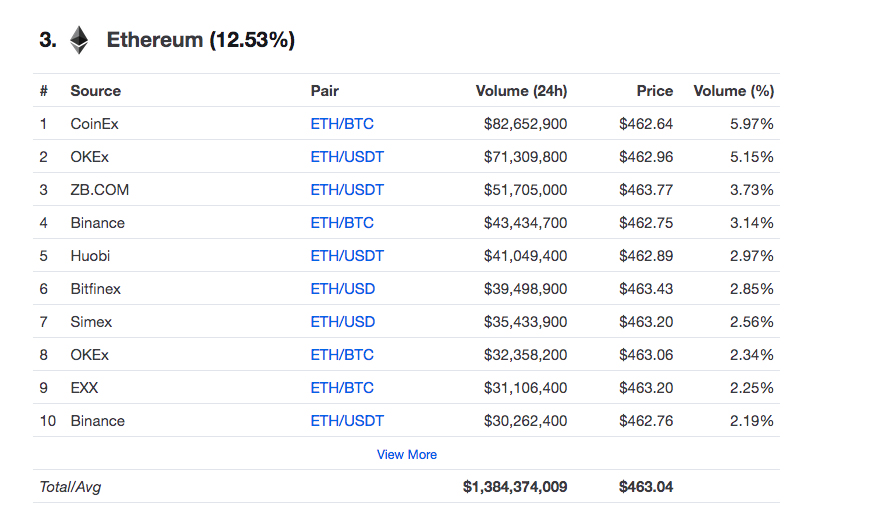The height and width of the screenshot is (526, 881).
Task: Select the $462.89 price value
Action: [646, 256]
